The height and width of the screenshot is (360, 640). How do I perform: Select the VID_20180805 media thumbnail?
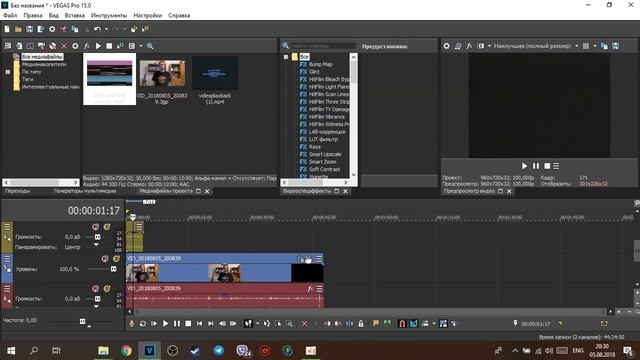(162, 81)
